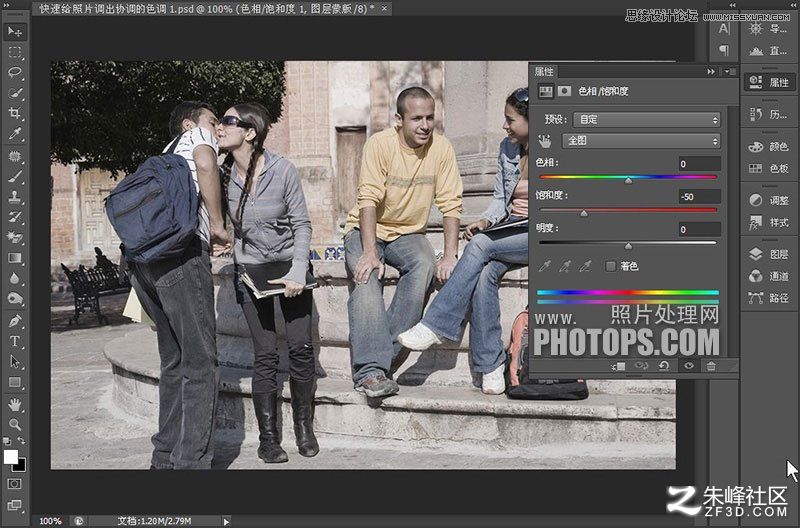Open the character panel icon A
Screen dimensions: 800x528
coord(724,29)
